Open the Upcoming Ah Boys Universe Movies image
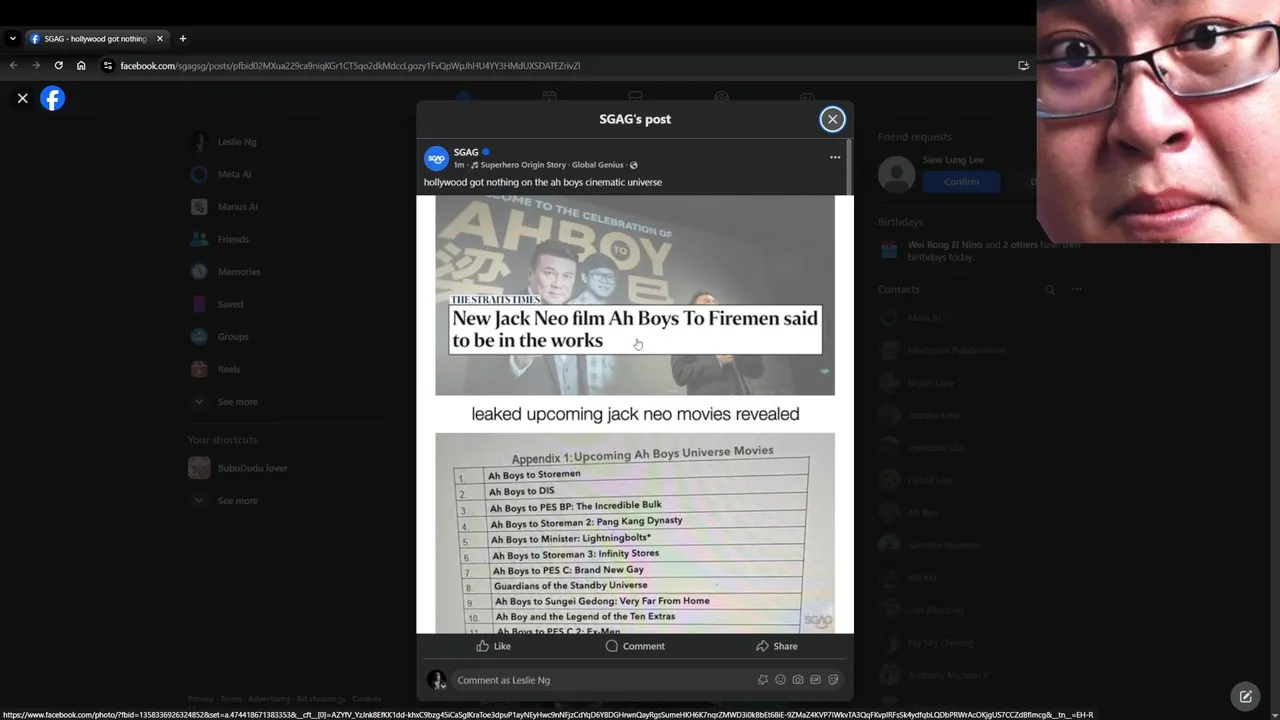This screenshot has width=1280, height=720. (635, 533)
